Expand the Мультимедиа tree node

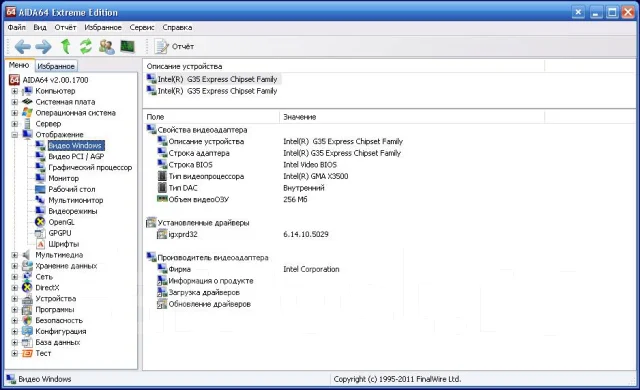(15, 255)
